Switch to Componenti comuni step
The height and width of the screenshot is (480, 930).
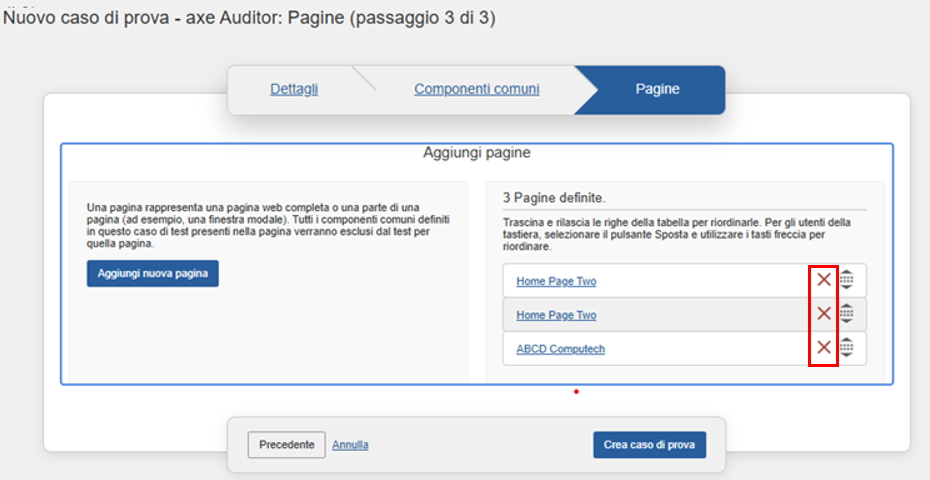pos(476,89)
